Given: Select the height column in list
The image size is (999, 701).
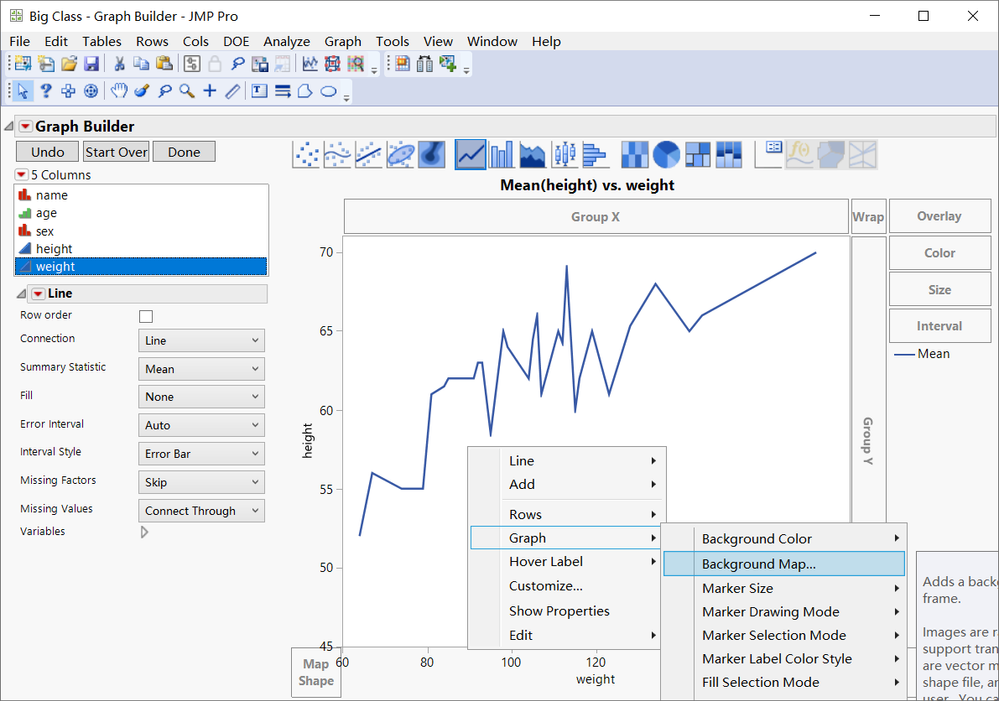Looking at the screenshot, I should 54,249.
